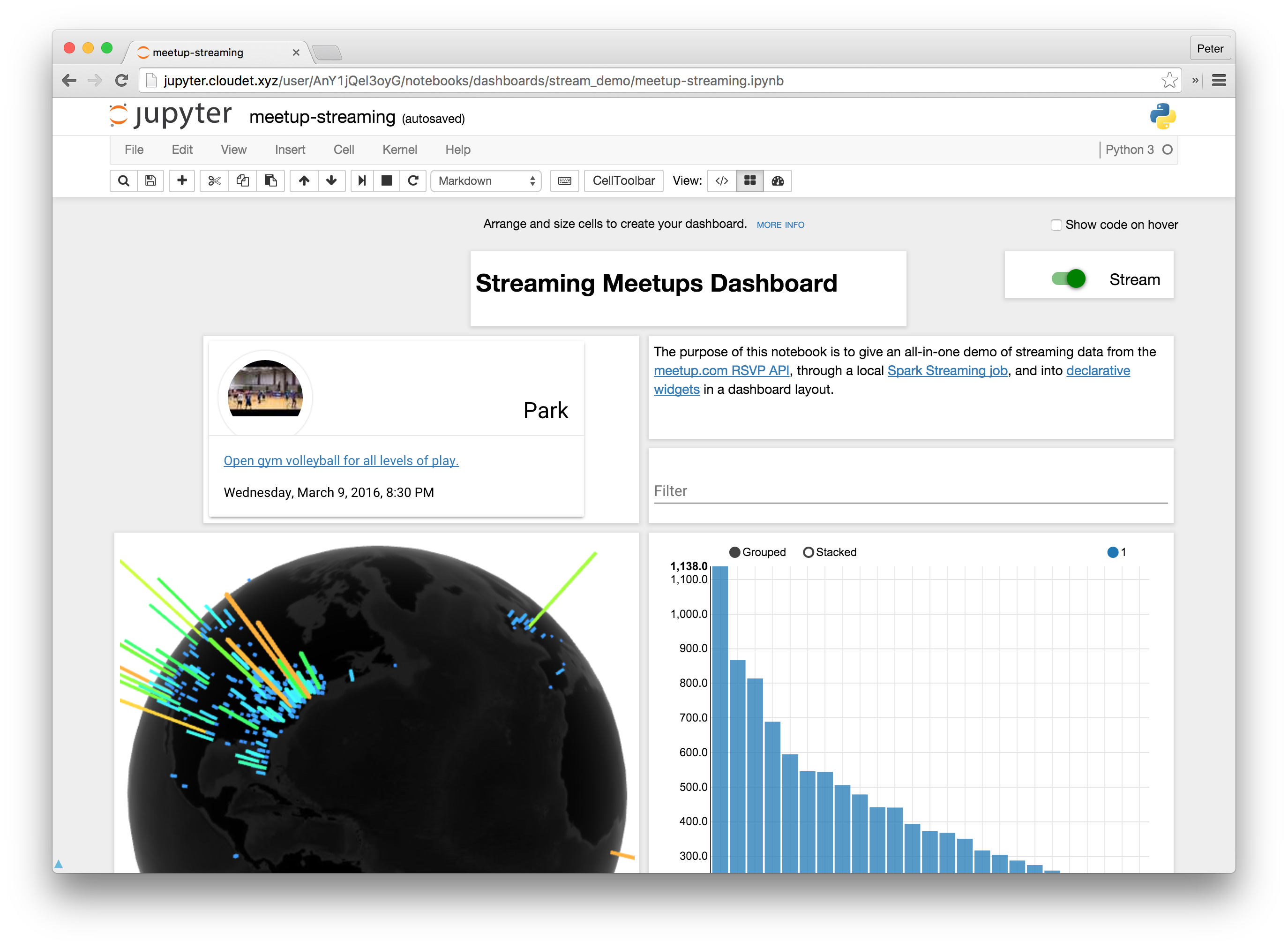Click the dashboard grid view icon
The image size is (1288, 948).
749,181
